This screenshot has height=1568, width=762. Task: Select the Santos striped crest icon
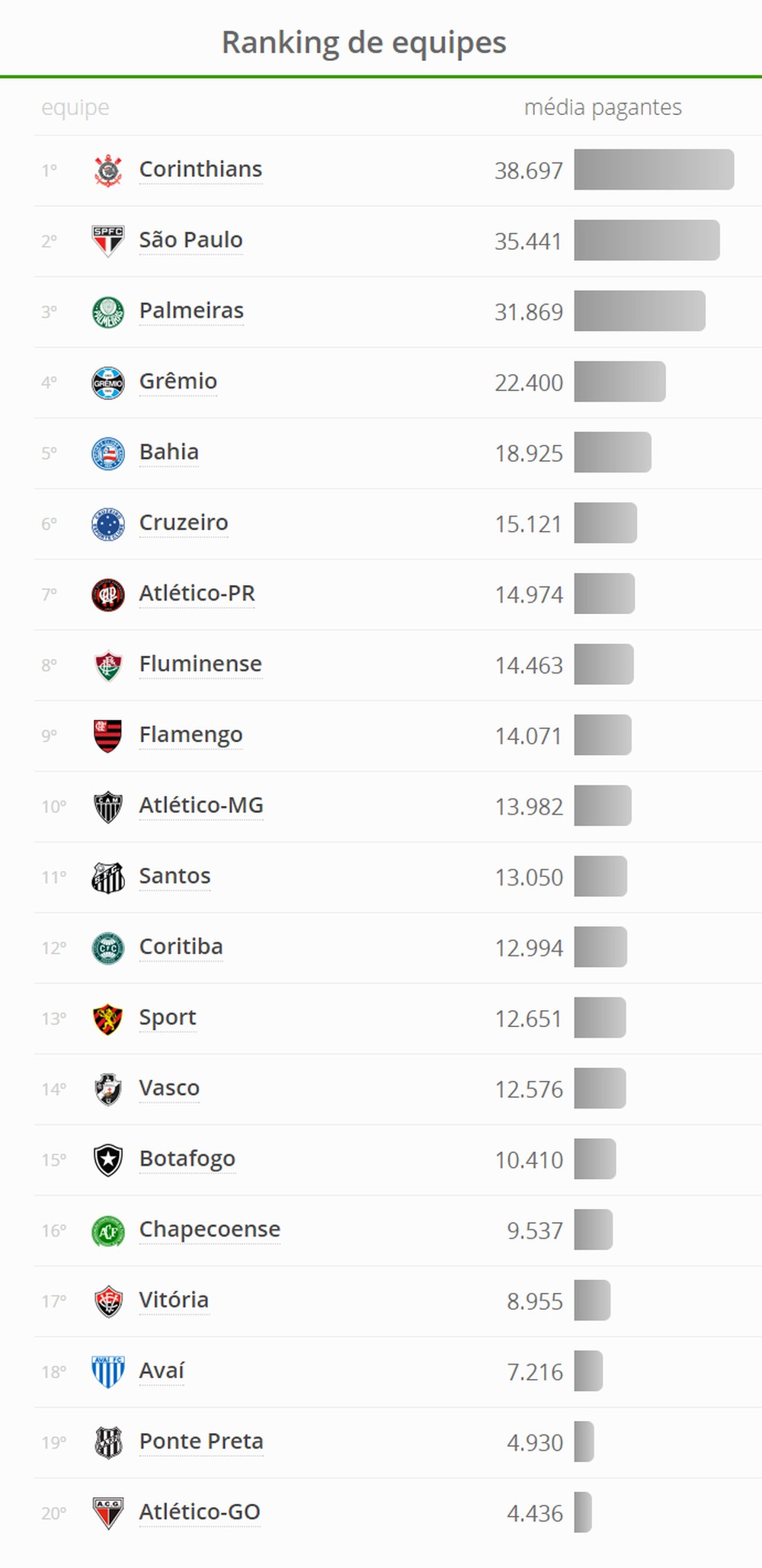108,877
